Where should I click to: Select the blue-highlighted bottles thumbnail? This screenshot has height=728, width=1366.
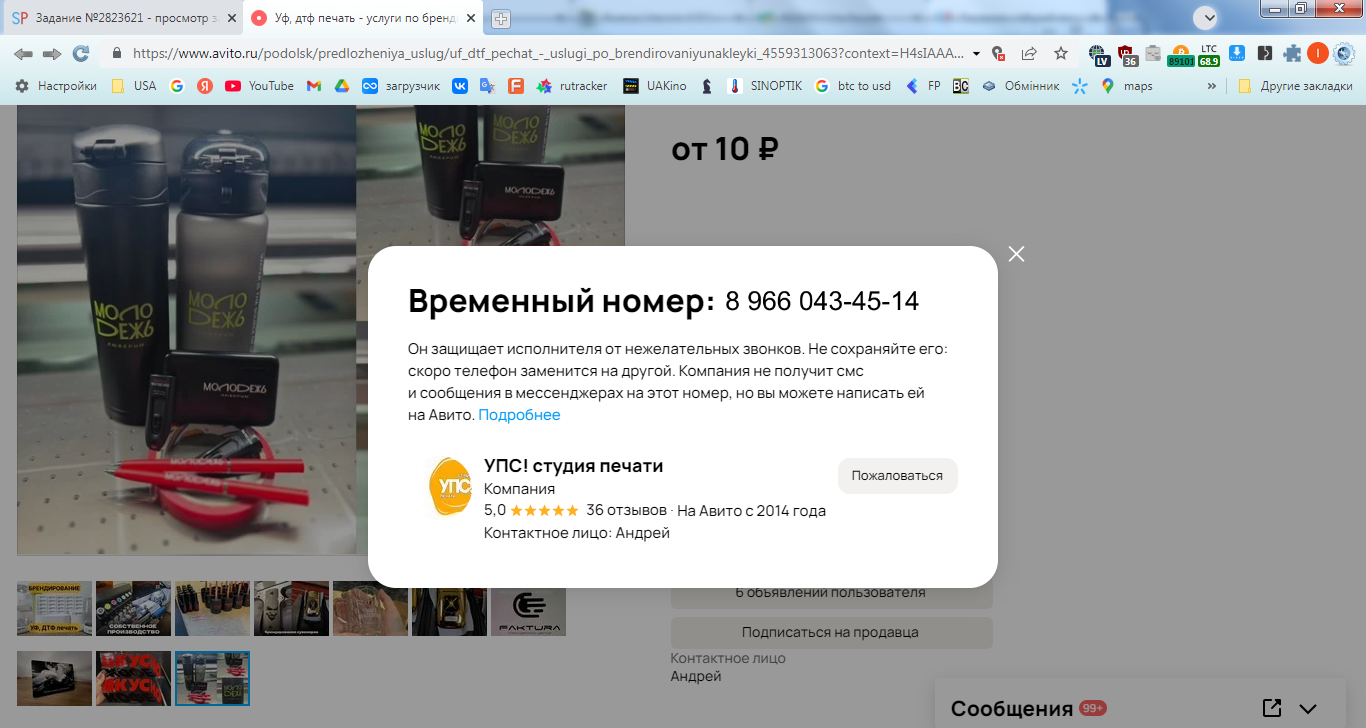coord(212,678)
